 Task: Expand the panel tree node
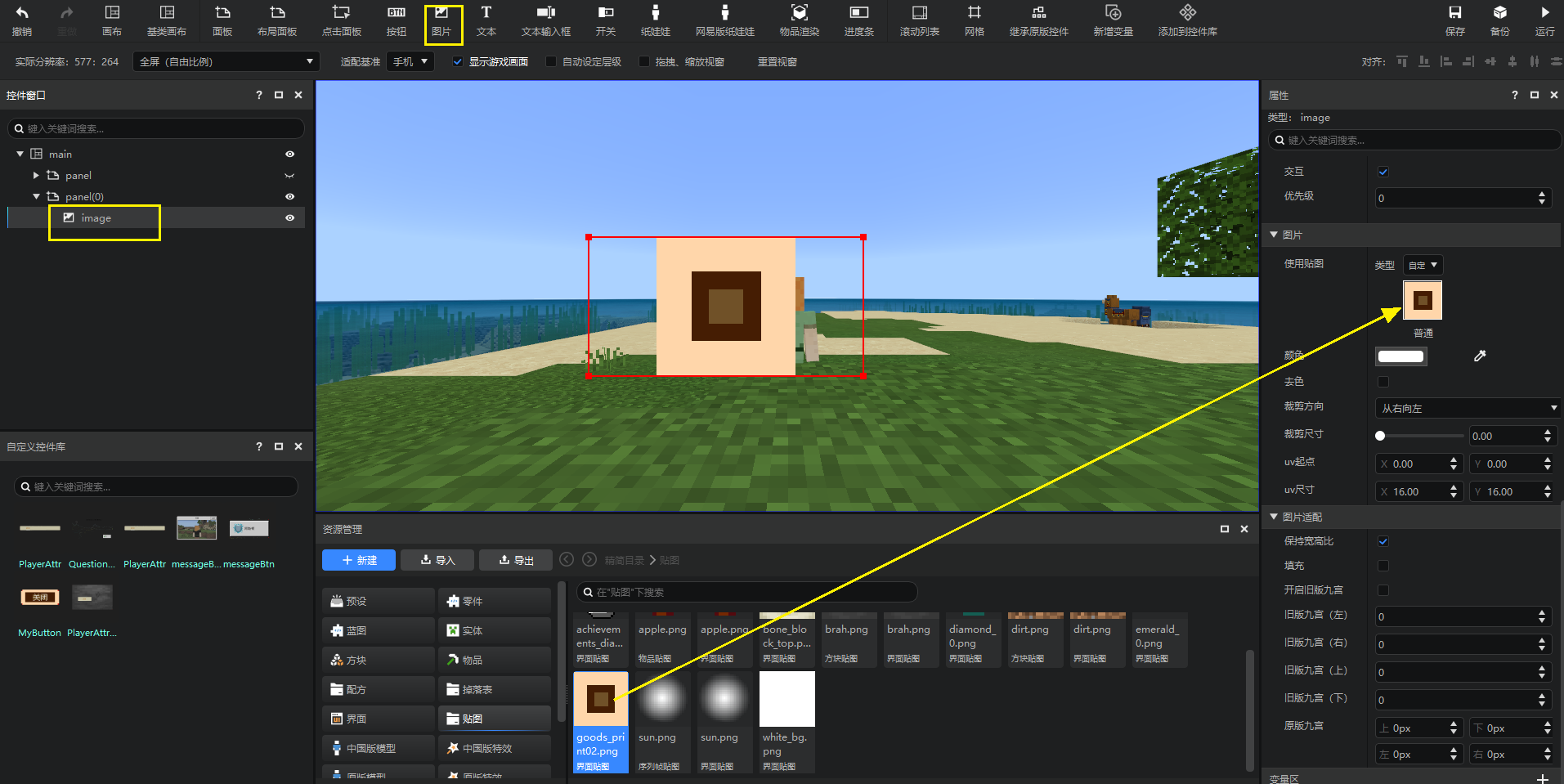pos(36,175)
